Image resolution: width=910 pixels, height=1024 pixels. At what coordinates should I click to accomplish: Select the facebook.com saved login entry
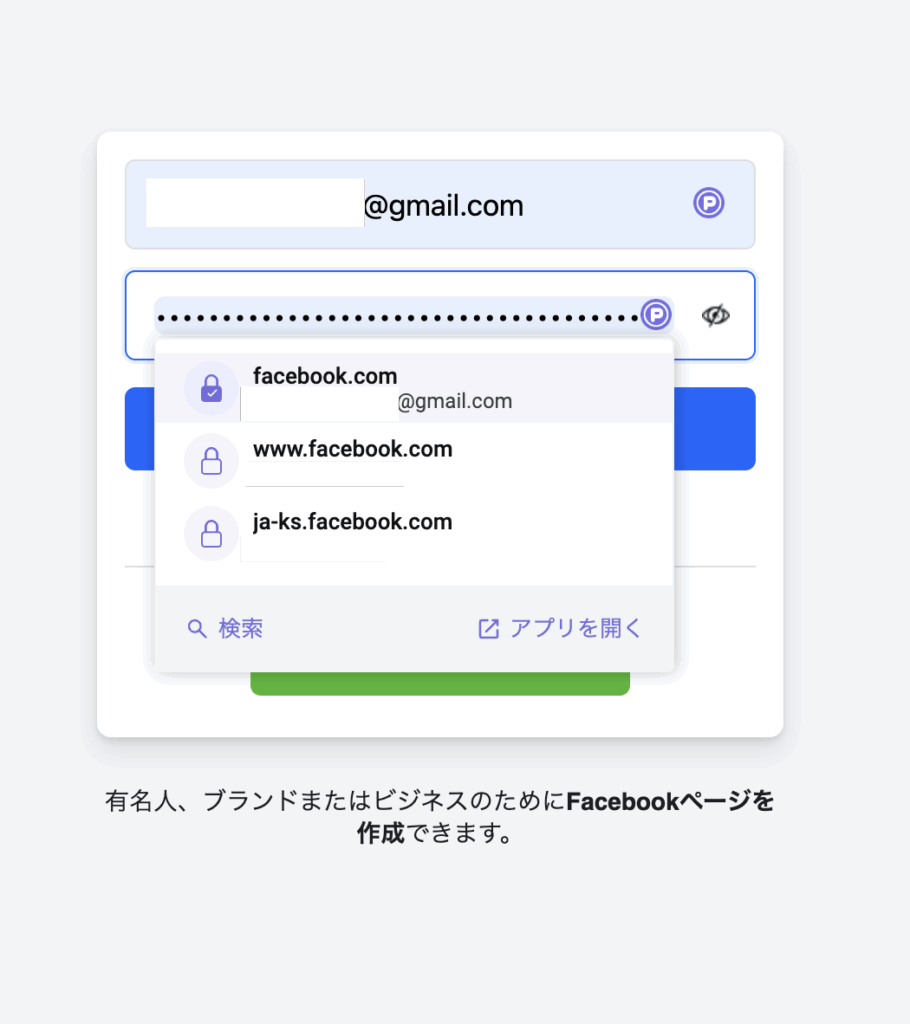(414, 388)
